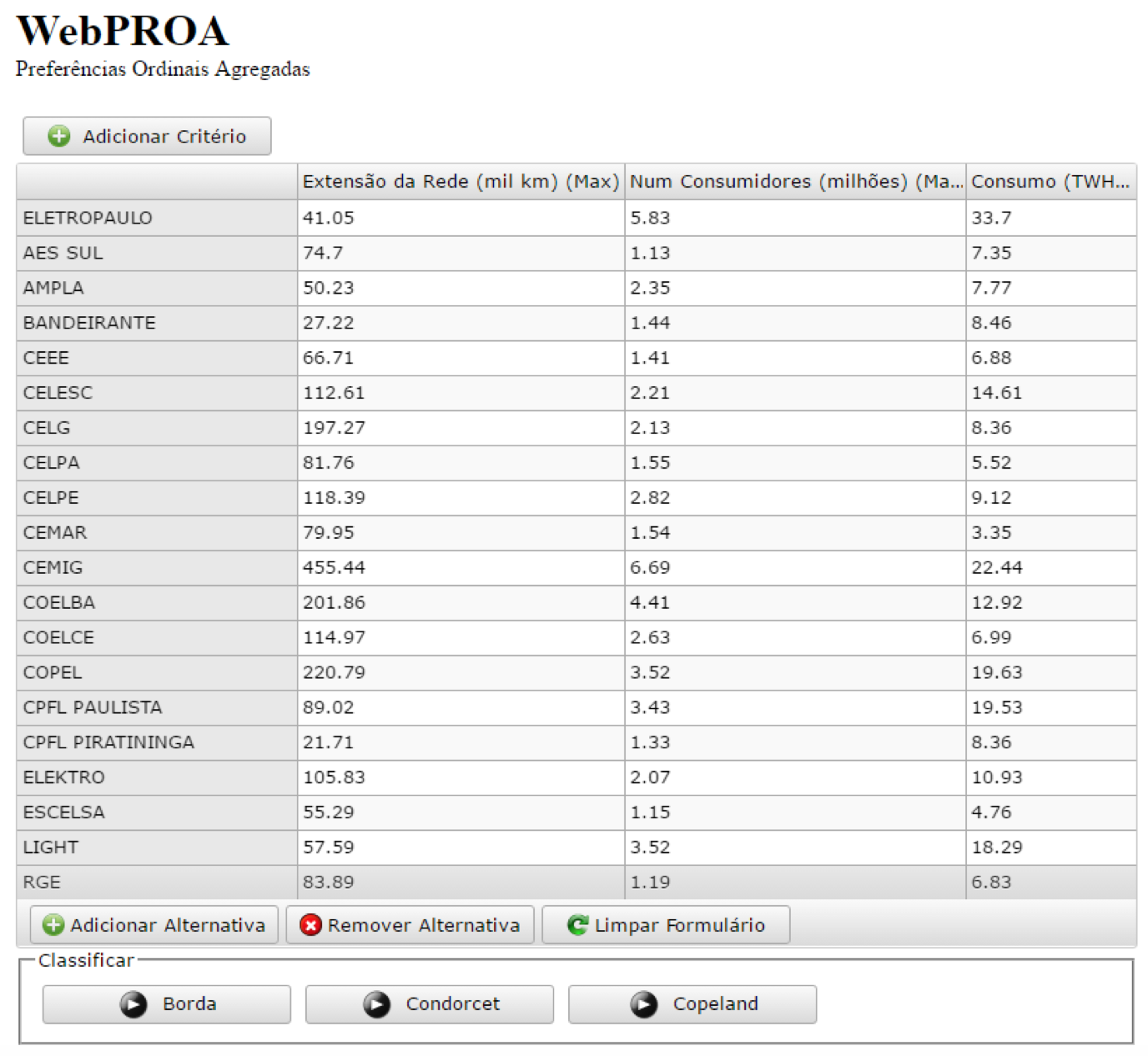Click the Preferências Ordinais Agregadas subtitle
This screenshot has width=1148, height=1056.
point(163,69)
